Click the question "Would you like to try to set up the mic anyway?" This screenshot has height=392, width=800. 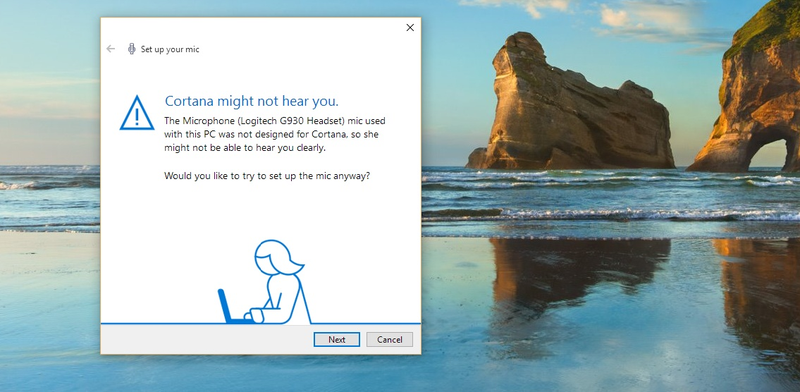click(x=267, y=176)
